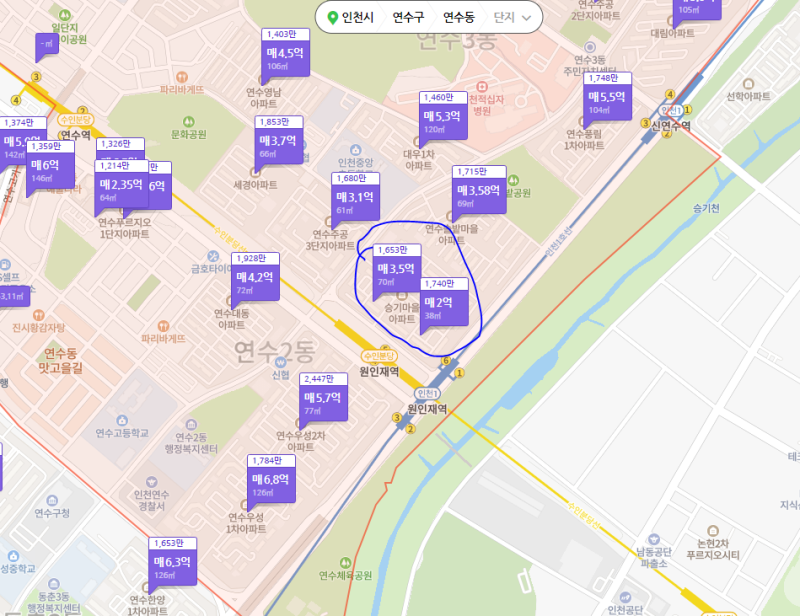Click the 논현2차 푸르지오시티 icon

(713, 531)
